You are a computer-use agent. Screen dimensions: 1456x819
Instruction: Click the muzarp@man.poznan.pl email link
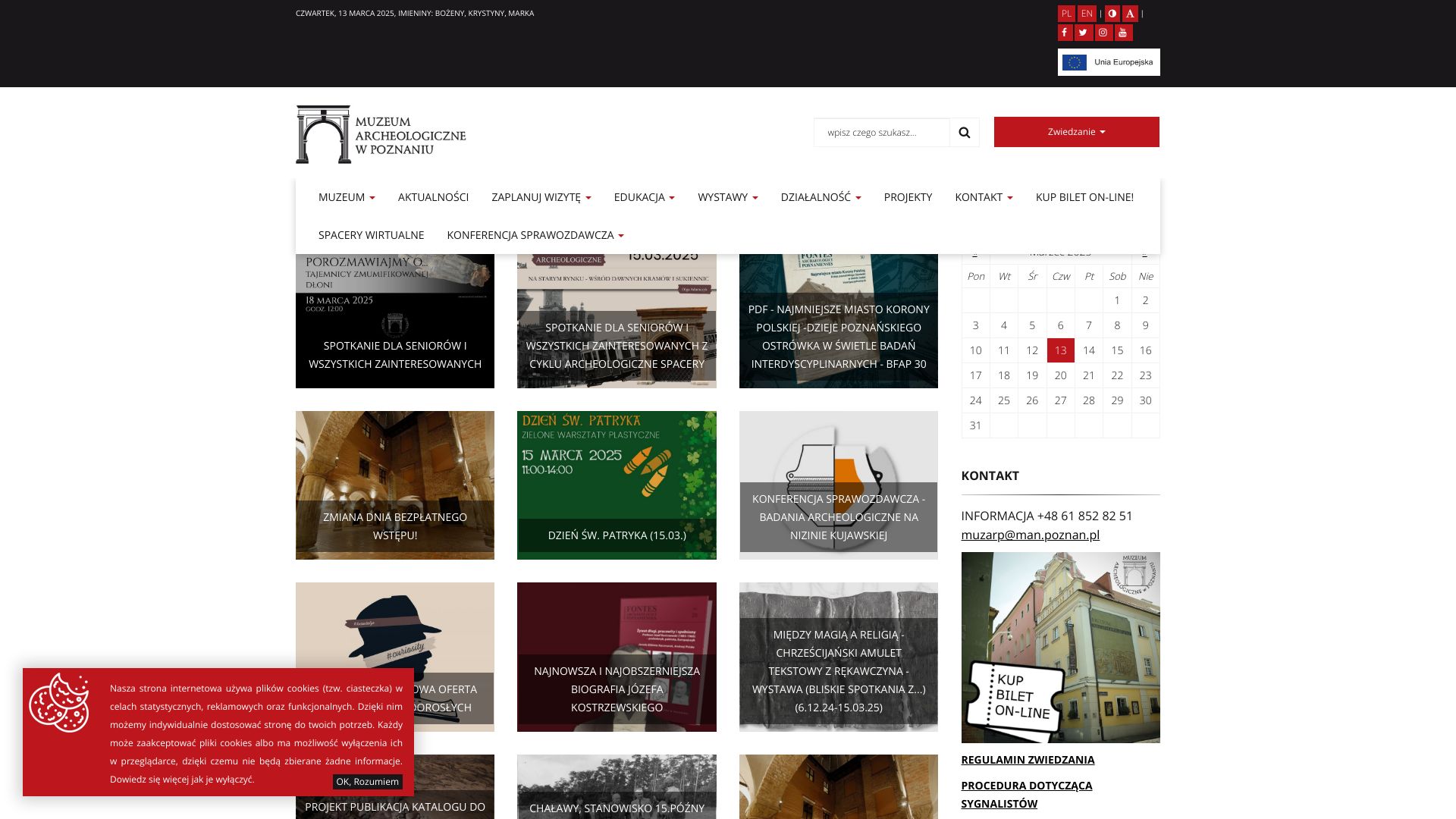point(1030,535)
